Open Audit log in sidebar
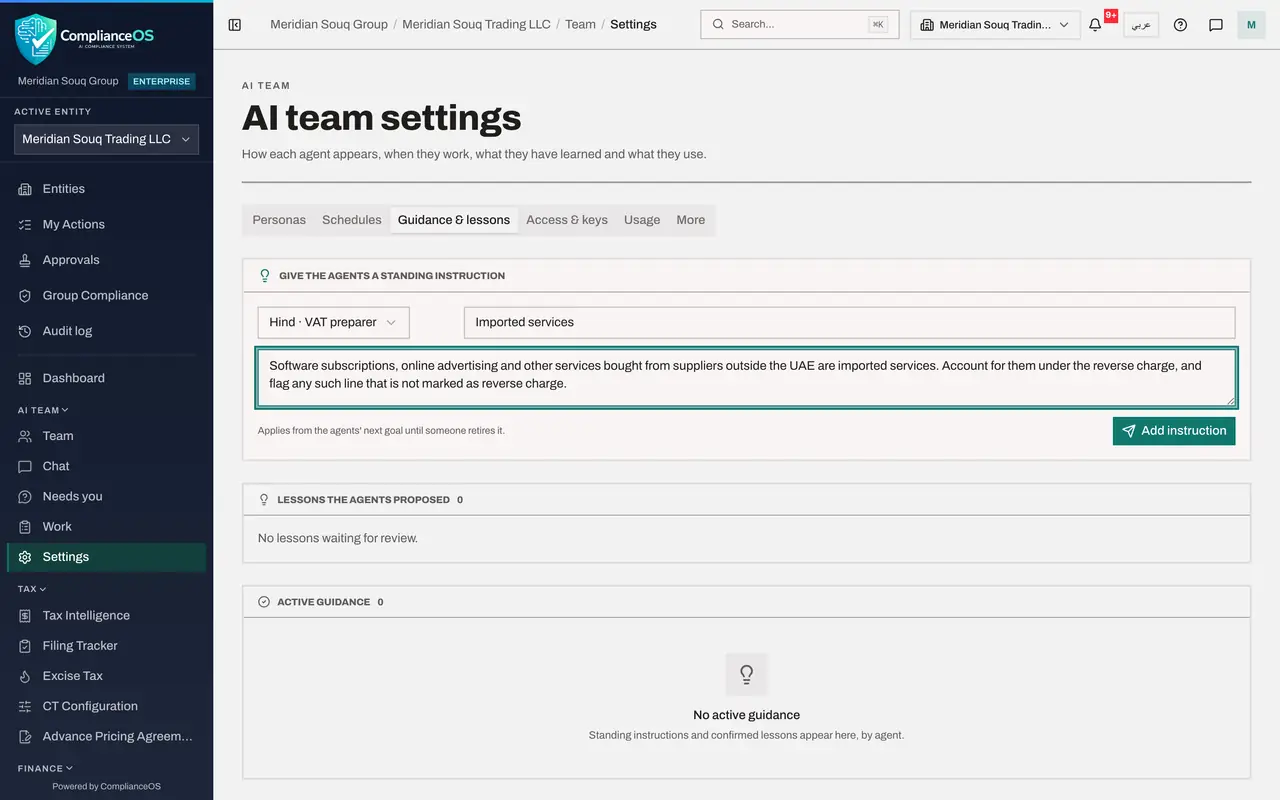The image size is (1280, 800). [106, 331]
